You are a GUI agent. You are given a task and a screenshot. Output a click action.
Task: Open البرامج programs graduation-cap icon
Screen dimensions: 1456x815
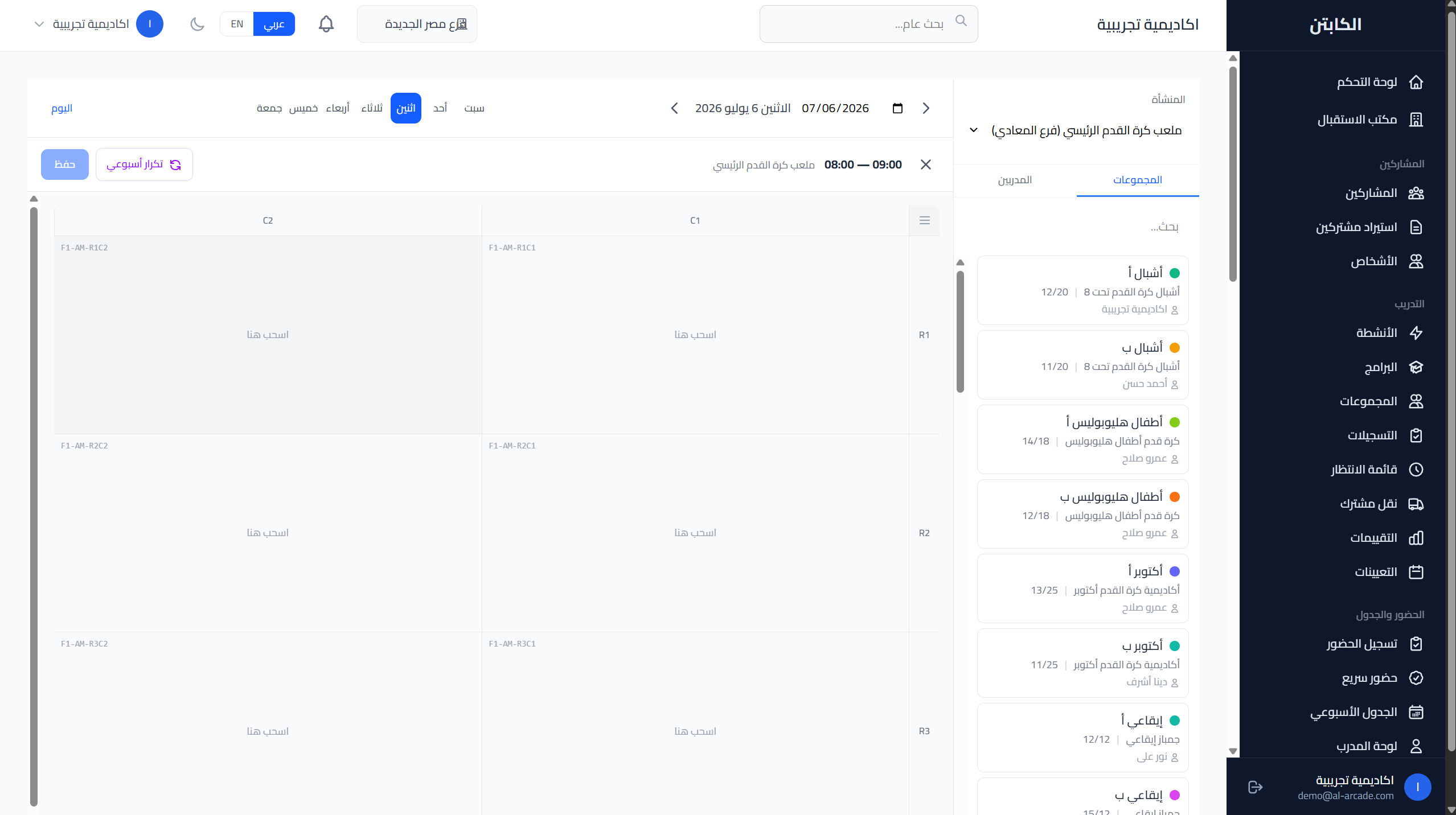(1416, 367)
